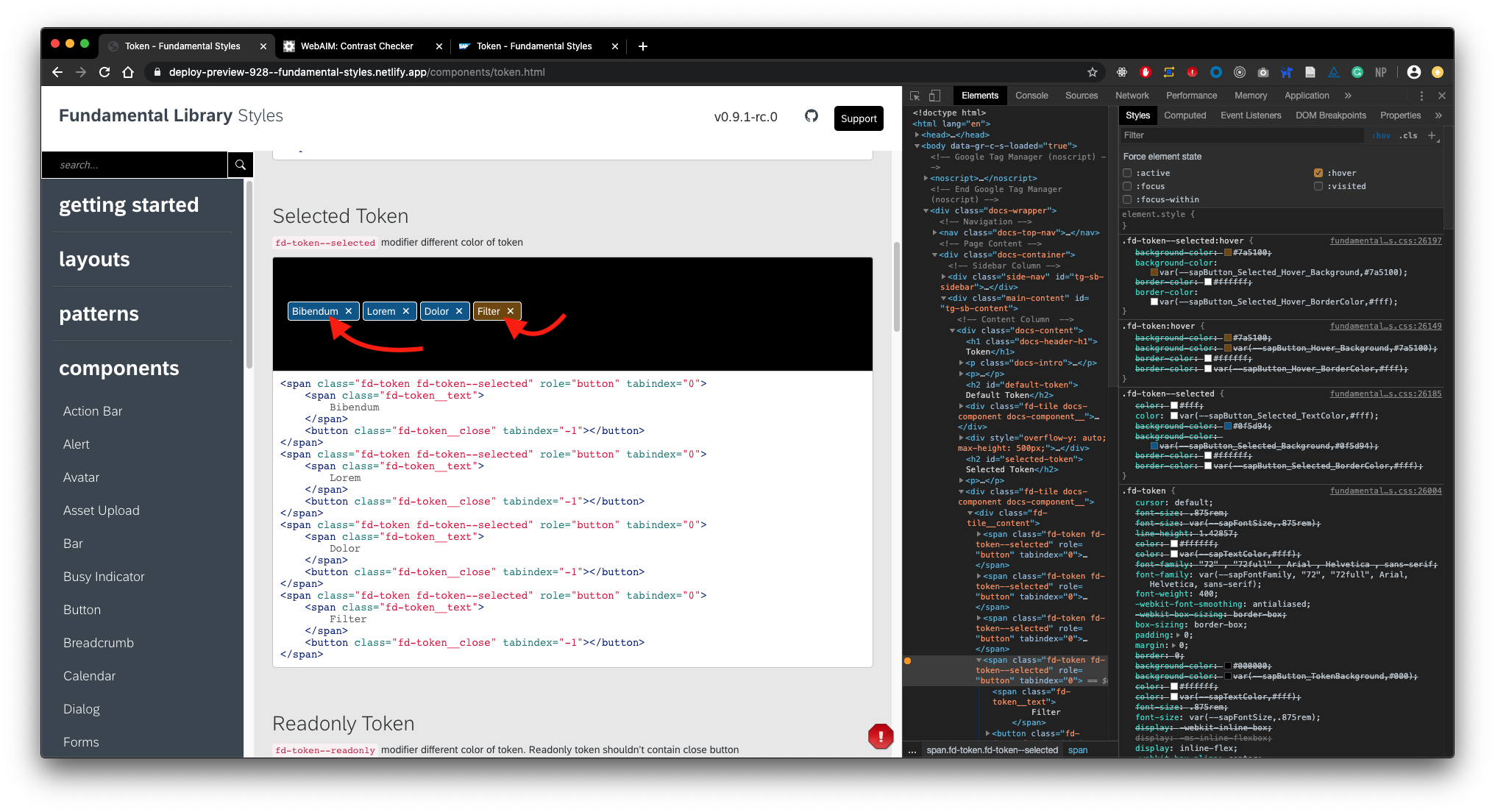
Task: Open the React Developer Tools extension
Action: point(1121,72)
